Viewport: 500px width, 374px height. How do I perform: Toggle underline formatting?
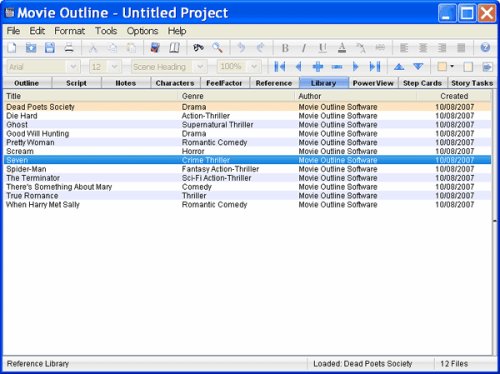(322, 48)
